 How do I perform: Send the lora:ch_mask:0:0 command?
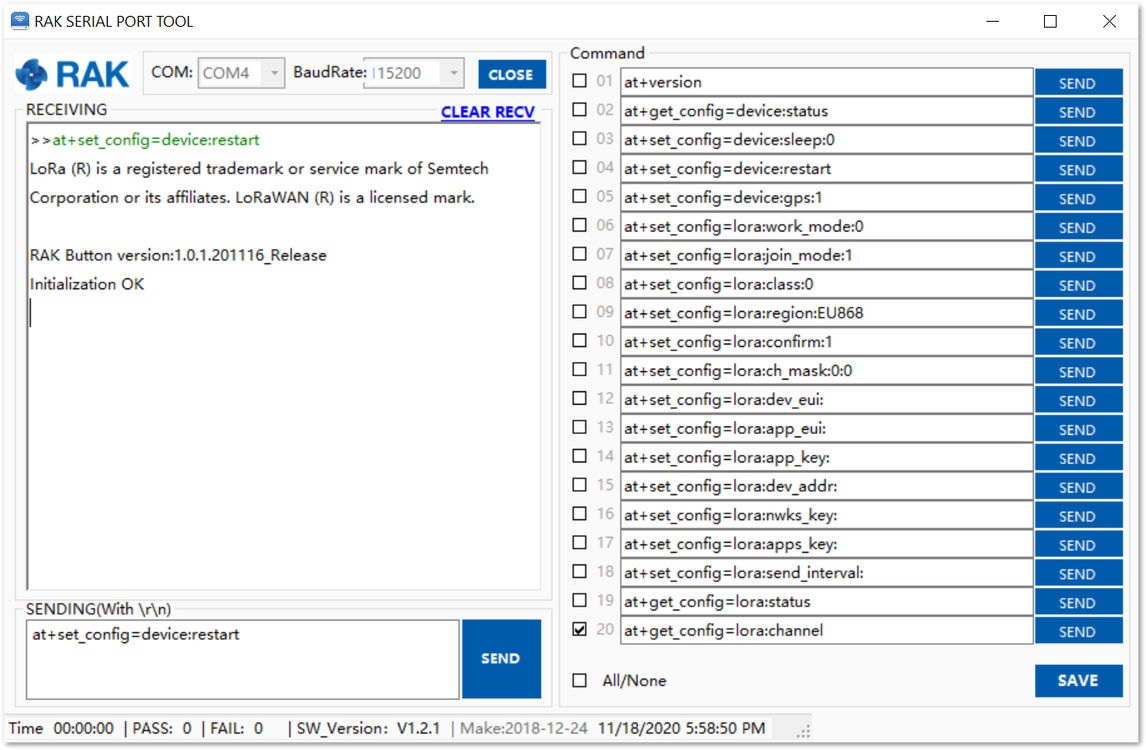(x=1078, y=371)
